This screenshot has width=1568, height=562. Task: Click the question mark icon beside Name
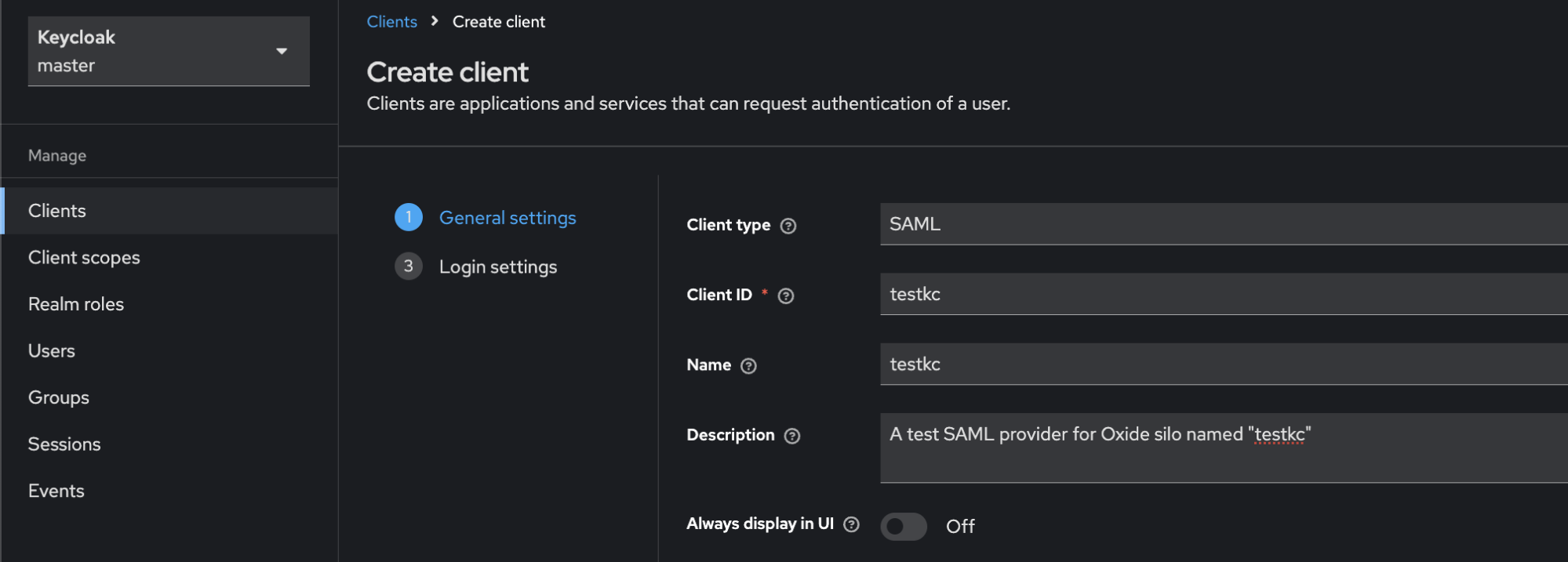click(748, 366)
